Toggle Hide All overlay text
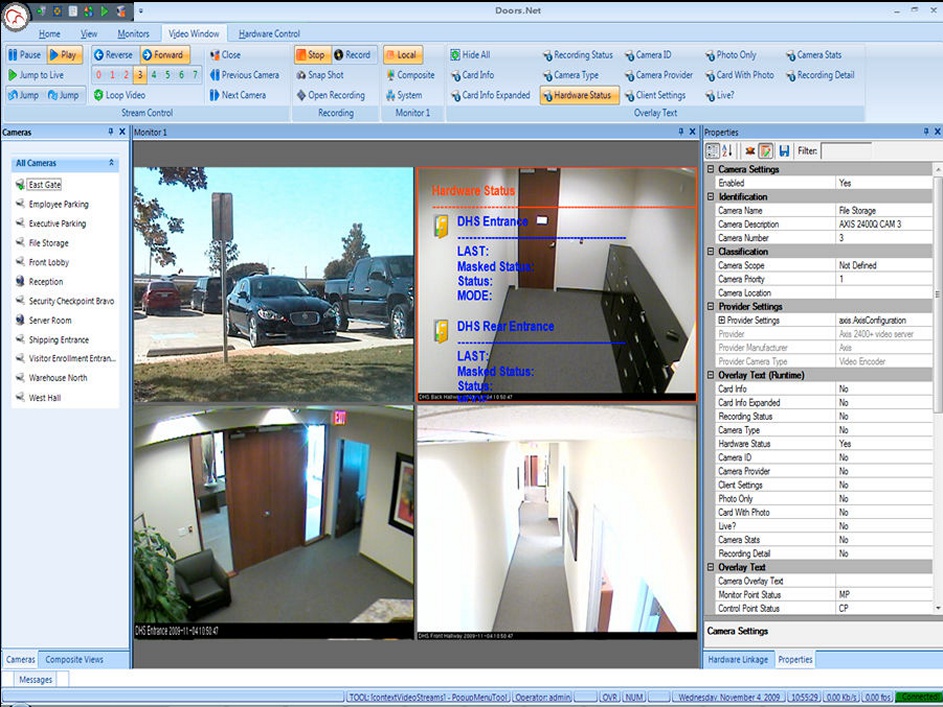943x707 pixels. [x=470, y=55]
